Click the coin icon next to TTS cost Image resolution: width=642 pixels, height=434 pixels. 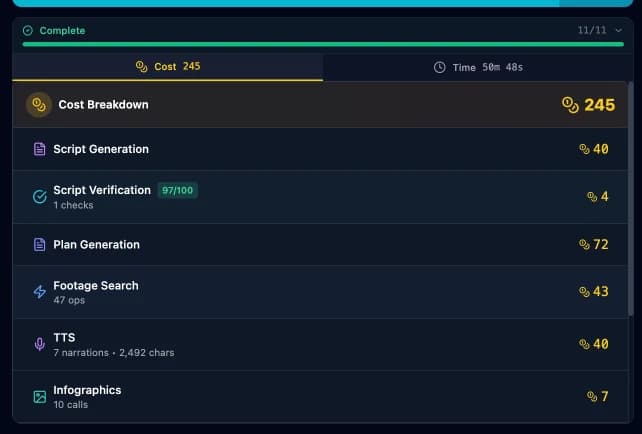click(x=584, y=344)
